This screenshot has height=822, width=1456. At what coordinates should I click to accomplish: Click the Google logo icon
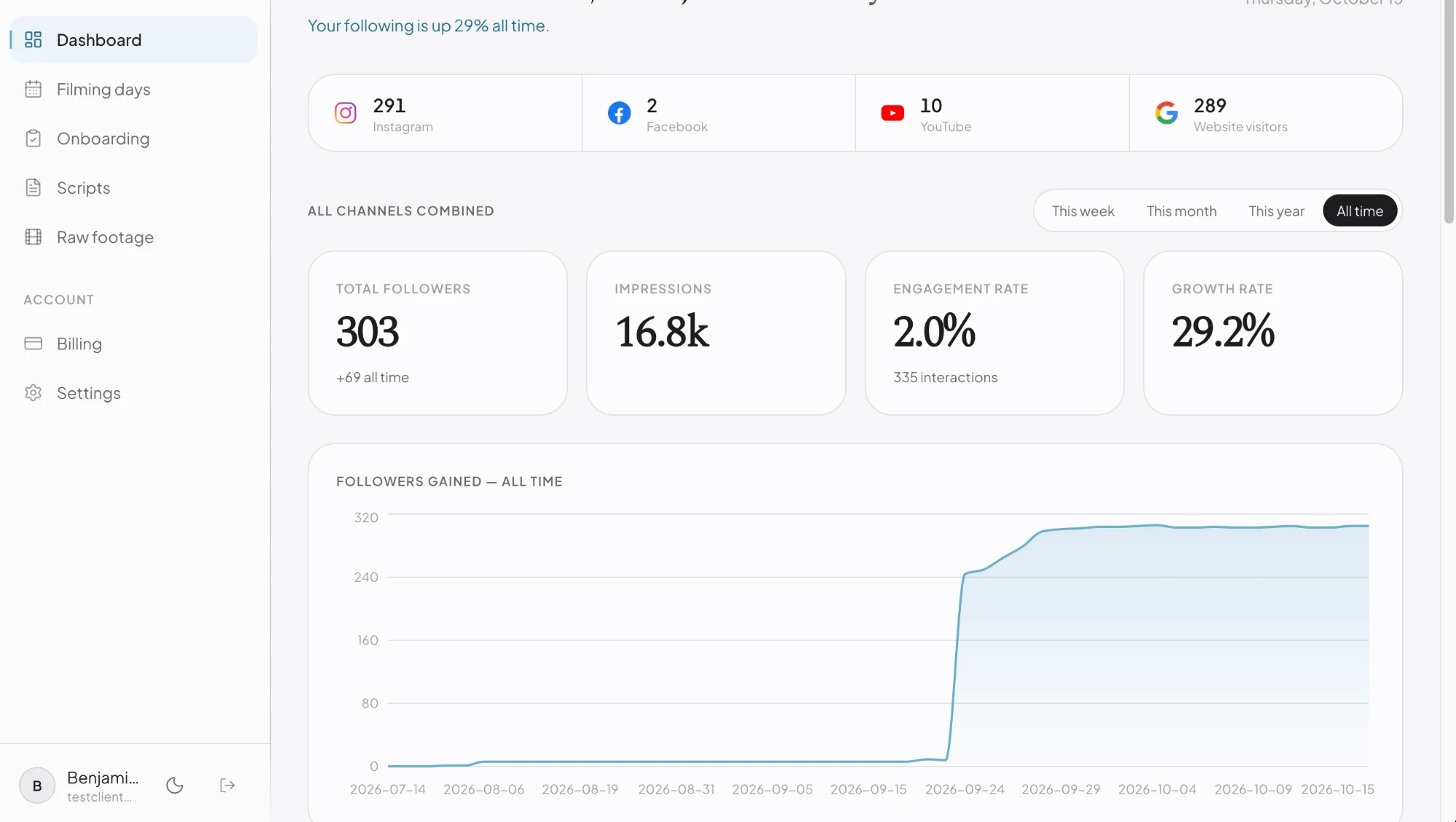(1166, 113)
